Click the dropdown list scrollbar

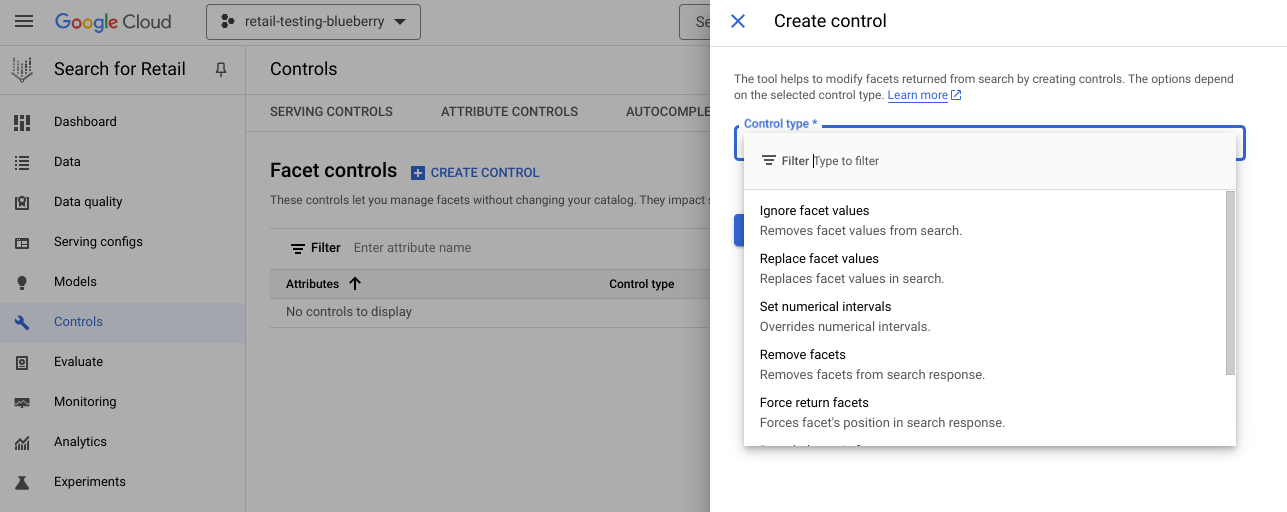[1230, 283]
